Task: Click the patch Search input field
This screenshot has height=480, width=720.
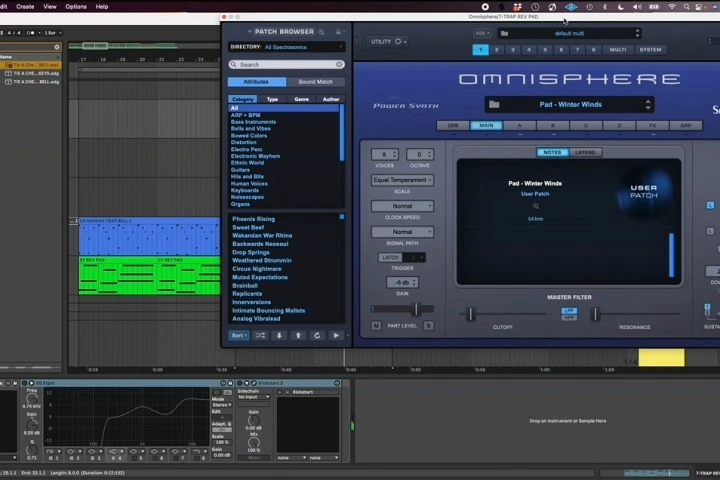Action: coord(287,64)
